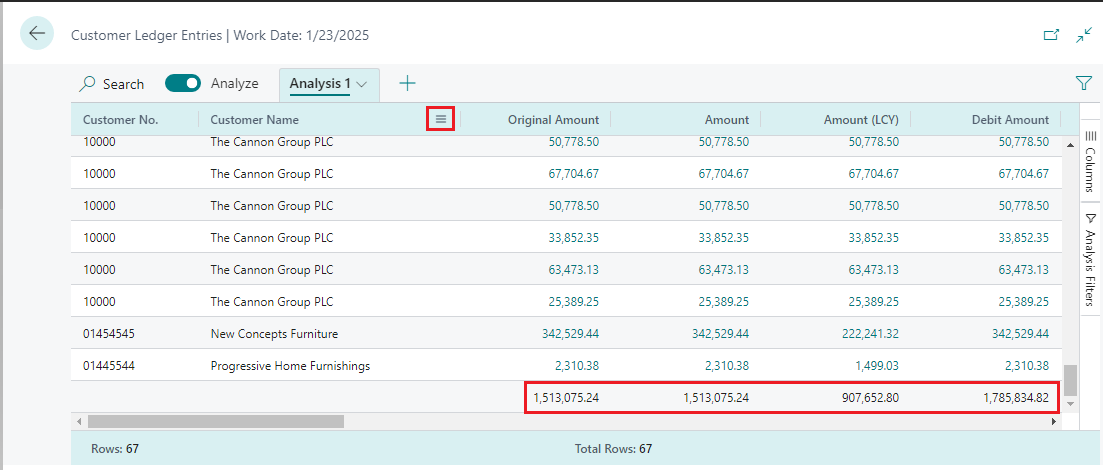Image resolution: width=1103 pixels, height=470 pixels.
Task: Open the 1,499.03 Amount (LCY) value
Action: (x=879, y=366)
